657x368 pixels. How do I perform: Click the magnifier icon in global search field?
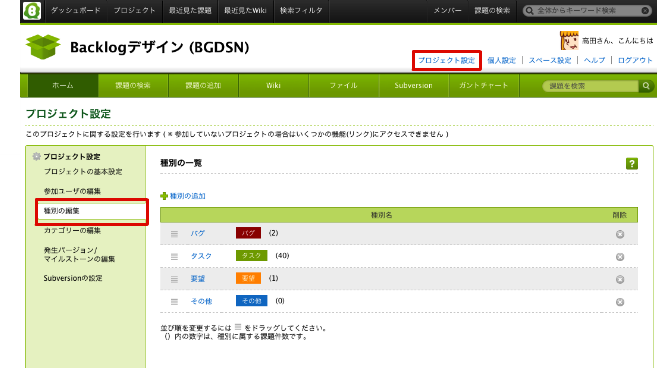530,10
